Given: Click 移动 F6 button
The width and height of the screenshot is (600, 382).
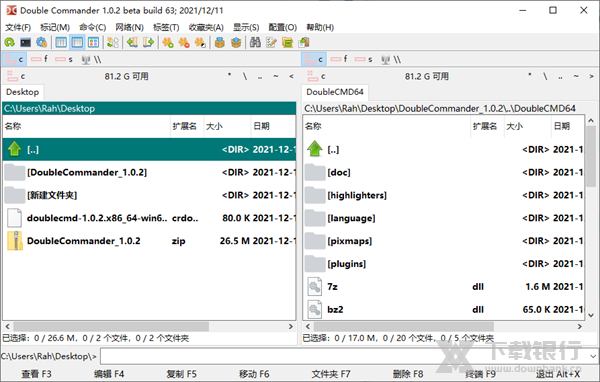Looking at the screenshot, I should (x=254, y=374).
